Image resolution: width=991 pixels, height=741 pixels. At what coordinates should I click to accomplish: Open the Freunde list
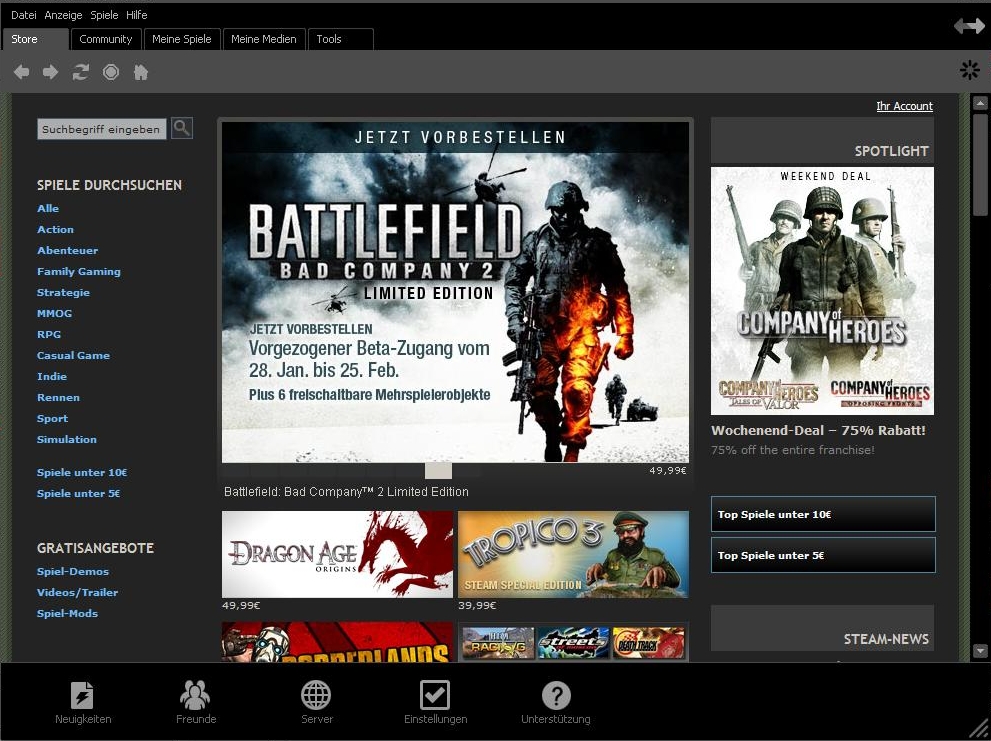click(196, 702)
